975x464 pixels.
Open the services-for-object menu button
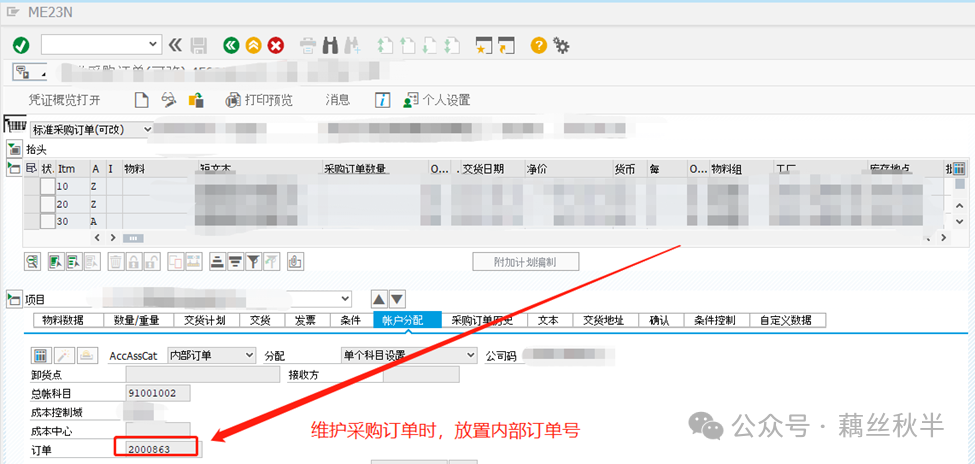pos(30,72)
